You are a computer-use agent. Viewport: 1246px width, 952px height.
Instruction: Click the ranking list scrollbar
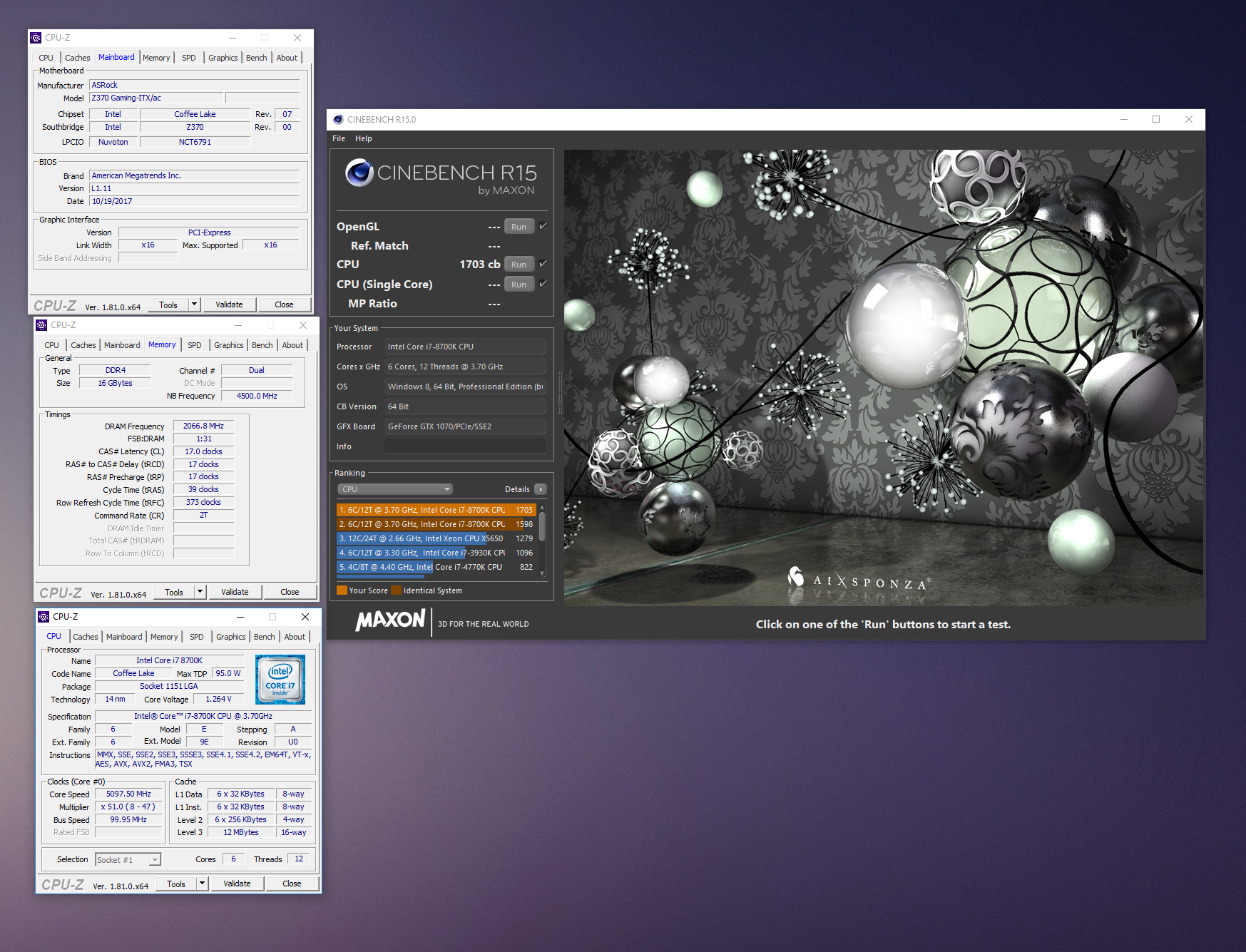pos(542,527)
